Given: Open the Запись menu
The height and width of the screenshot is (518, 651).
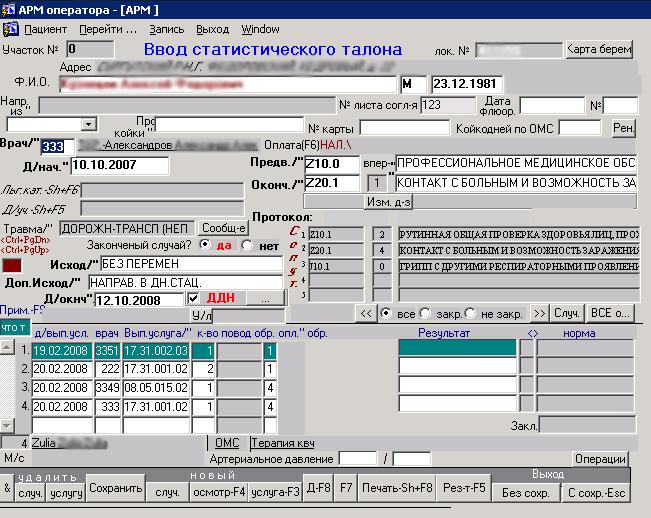Looking at the screenshot, I should click(166, 29).
